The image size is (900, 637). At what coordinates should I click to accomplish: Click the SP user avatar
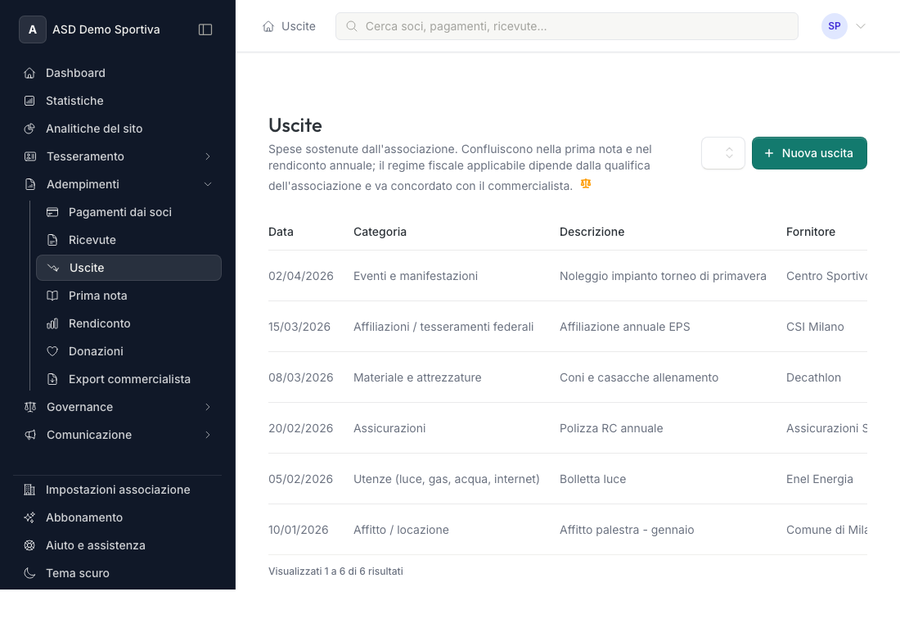pyautogui.click(x=834, y=26)
